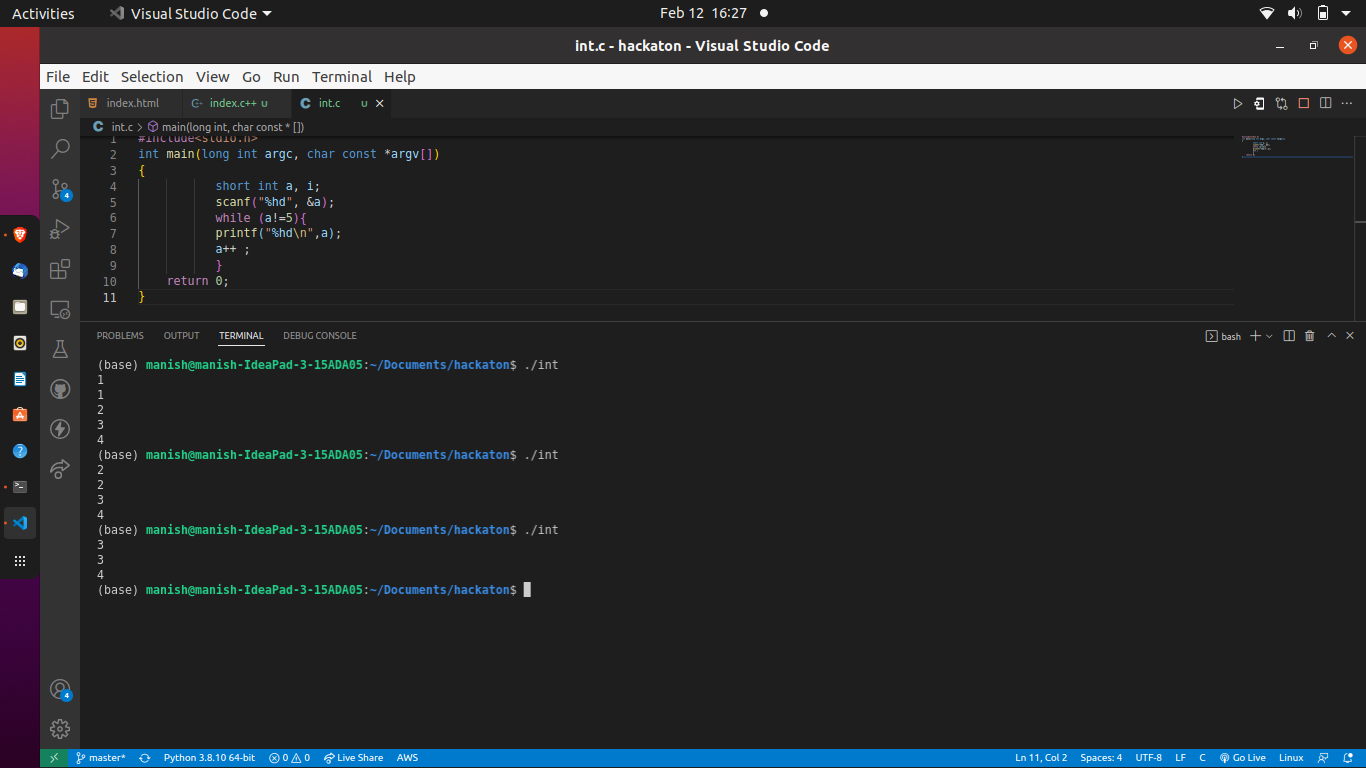Image resolution: width=1366 pixels, height=768 pixels.
Task: Open Run and Debug view
Action: pos(60,229)
